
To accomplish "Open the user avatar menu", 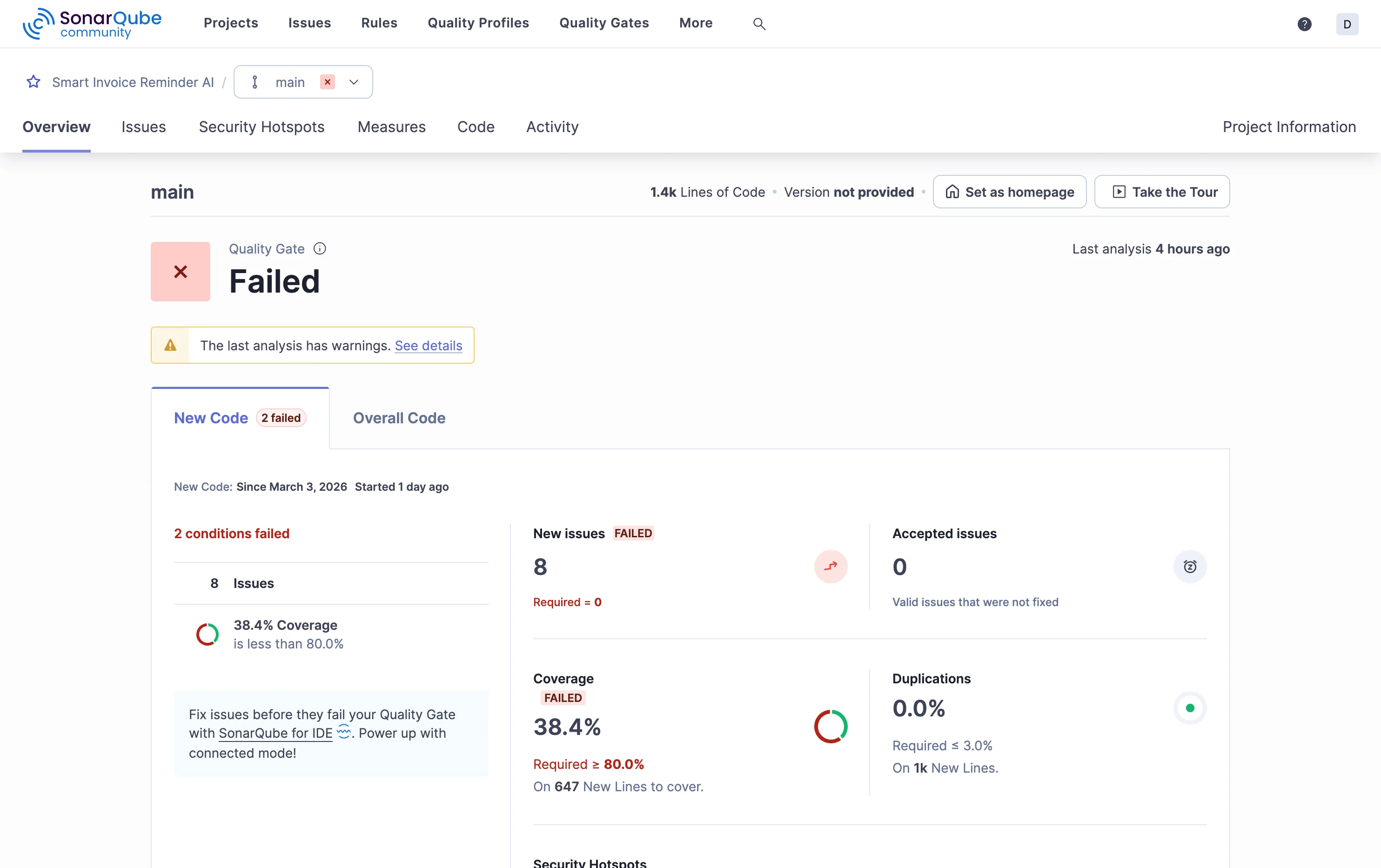I will 1347,24.
